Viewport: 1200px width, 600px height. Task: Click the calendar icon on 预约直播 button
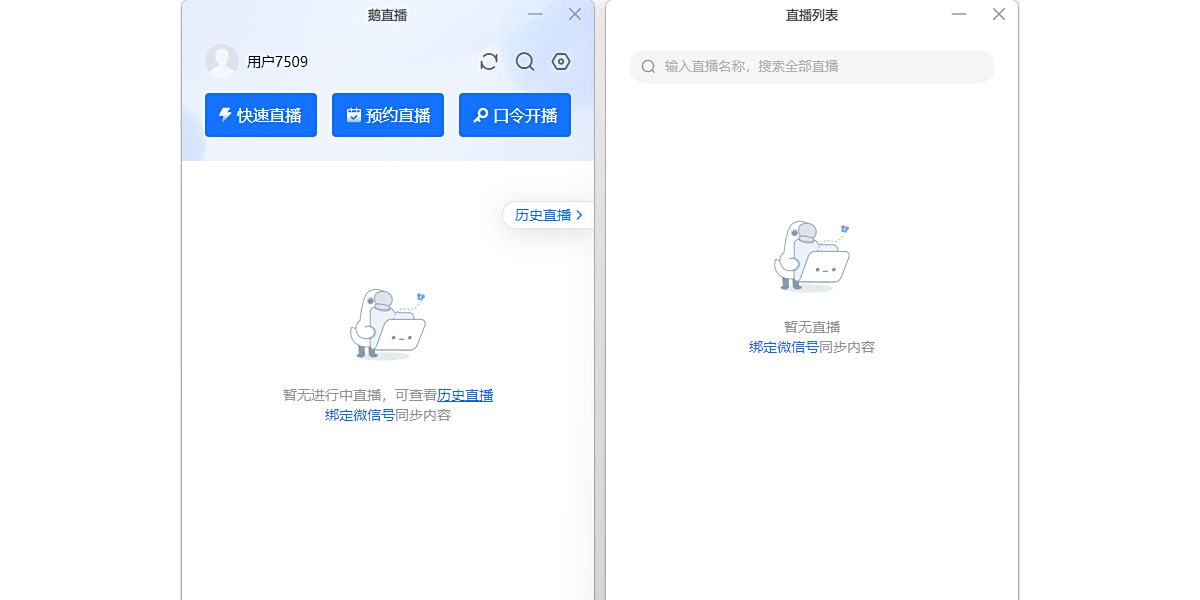point(352,114)
